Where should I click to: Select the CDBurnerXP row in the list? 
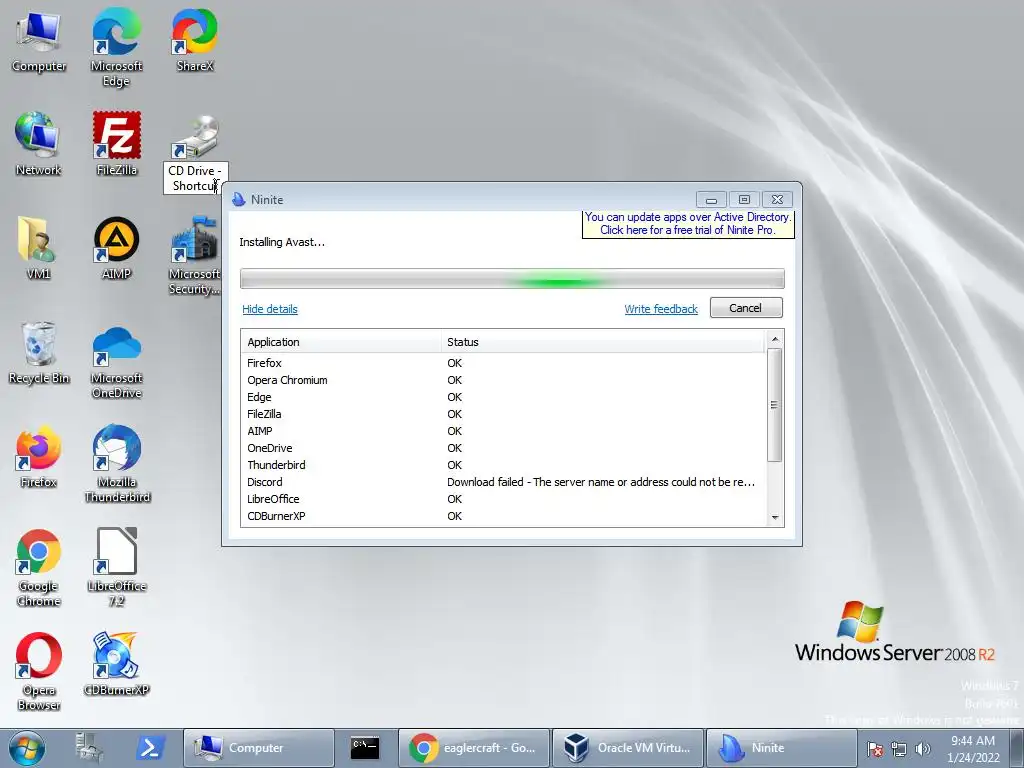click(503, 516)
